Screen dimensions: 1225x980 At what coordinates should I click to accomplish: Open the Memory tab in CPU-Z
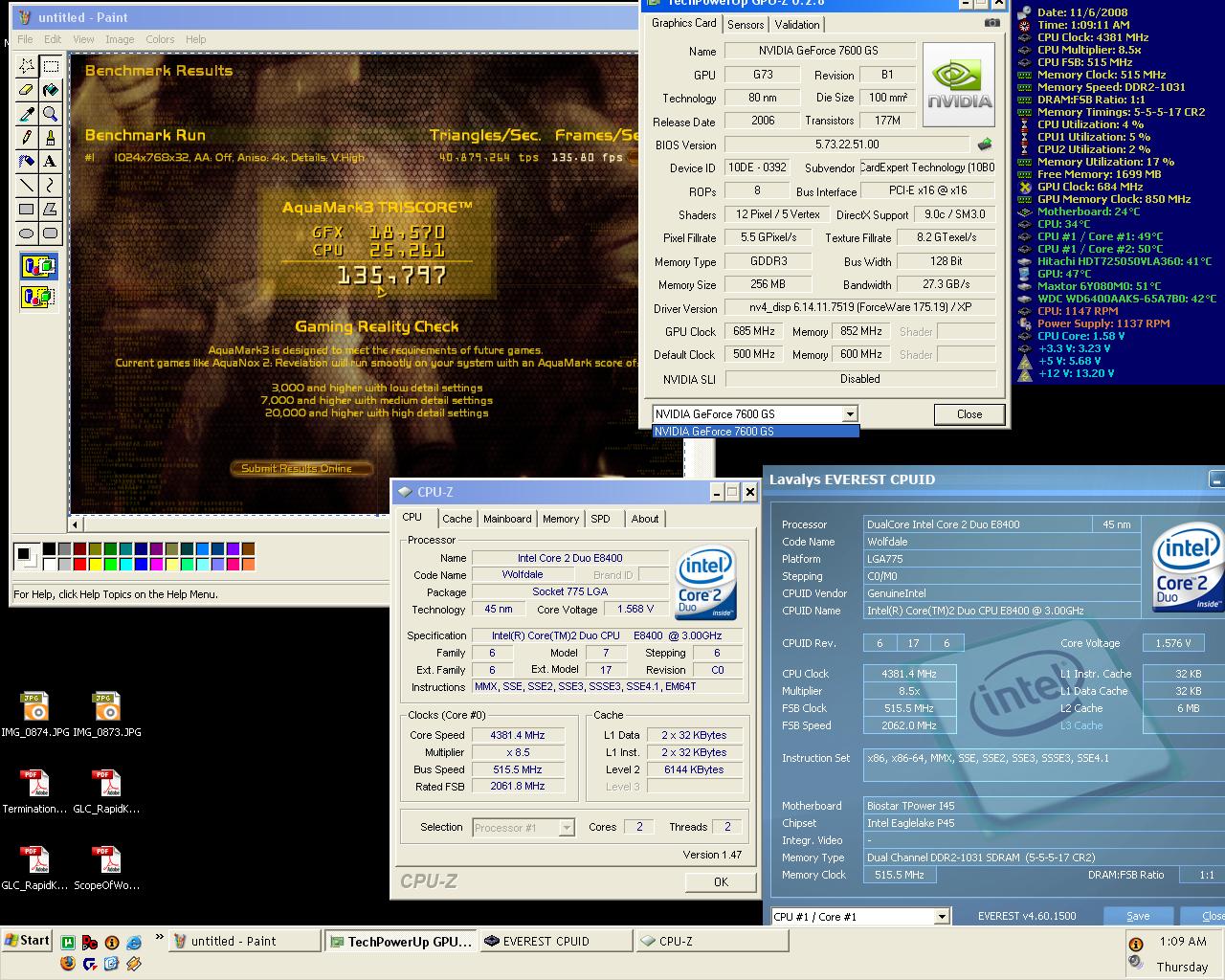[561, 519]
